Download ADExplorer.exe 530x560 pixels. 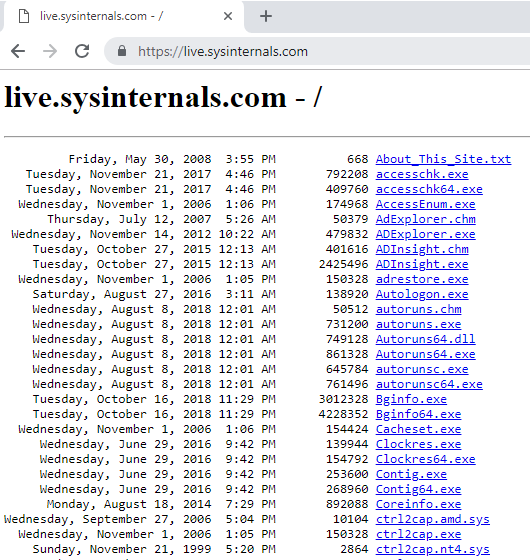(425, 234)
